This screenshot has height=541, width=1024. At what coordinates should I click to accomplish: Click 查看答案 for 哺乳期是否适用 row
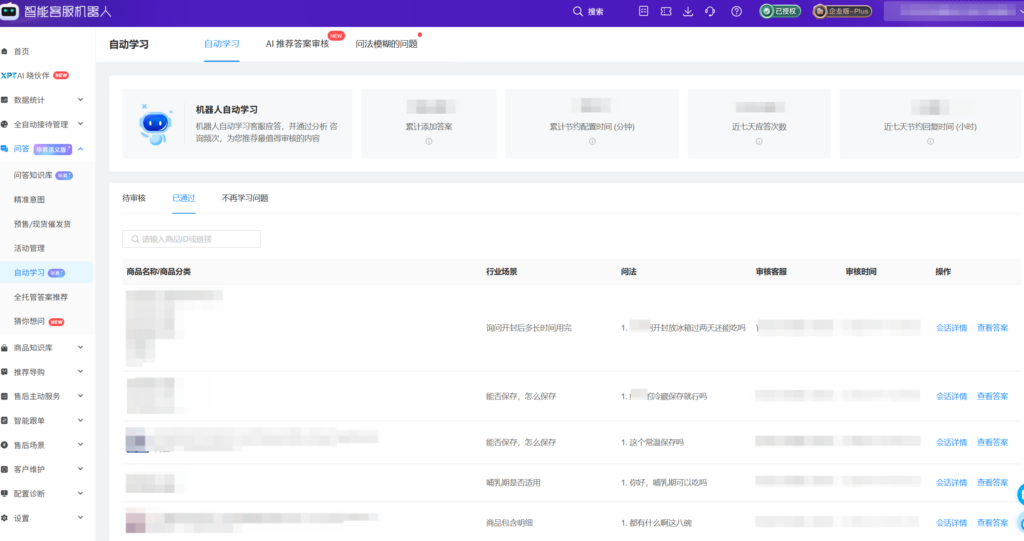click(992, 483)
